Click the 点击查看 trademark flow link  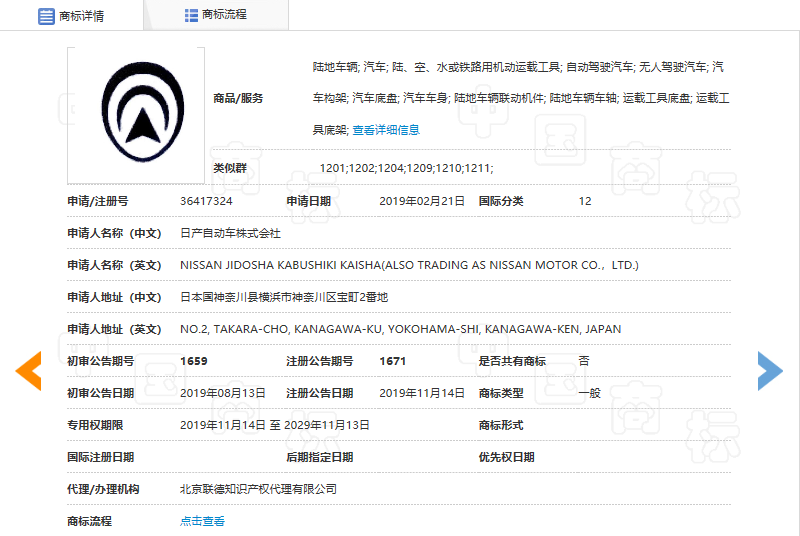tap(202, 521)
